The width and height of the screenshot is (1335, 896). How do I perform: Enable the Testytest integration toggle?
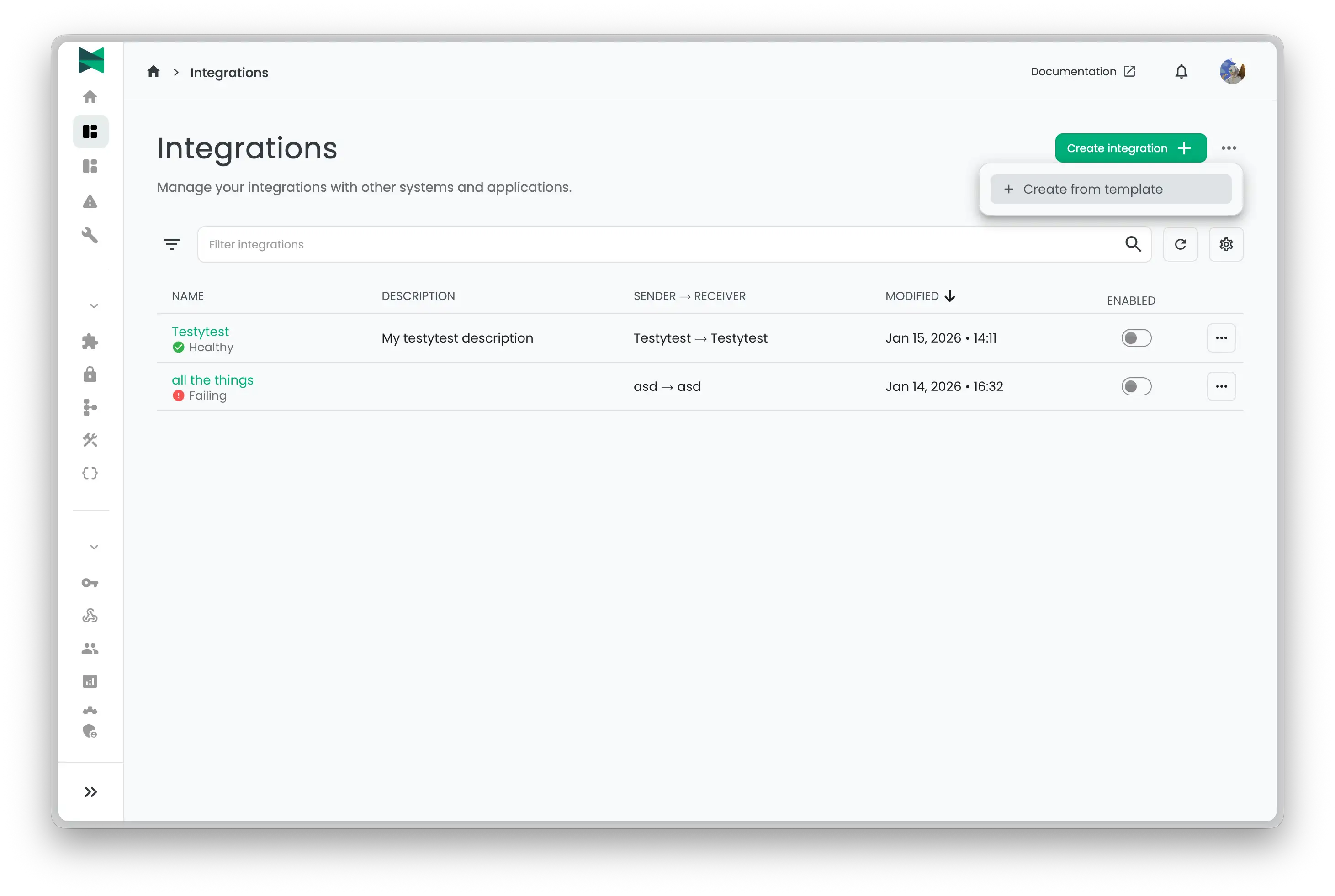point(1137,338)
